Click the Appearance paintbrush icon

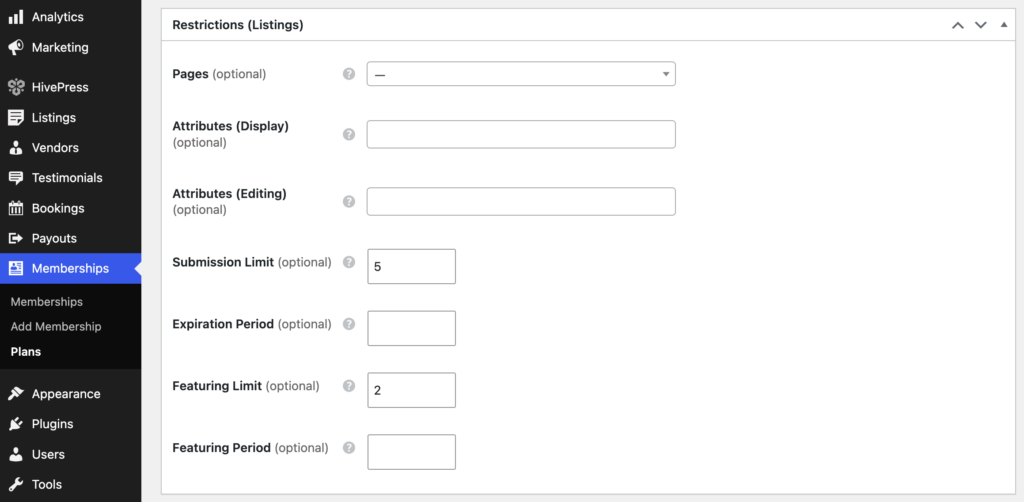[x=16, y=394]
